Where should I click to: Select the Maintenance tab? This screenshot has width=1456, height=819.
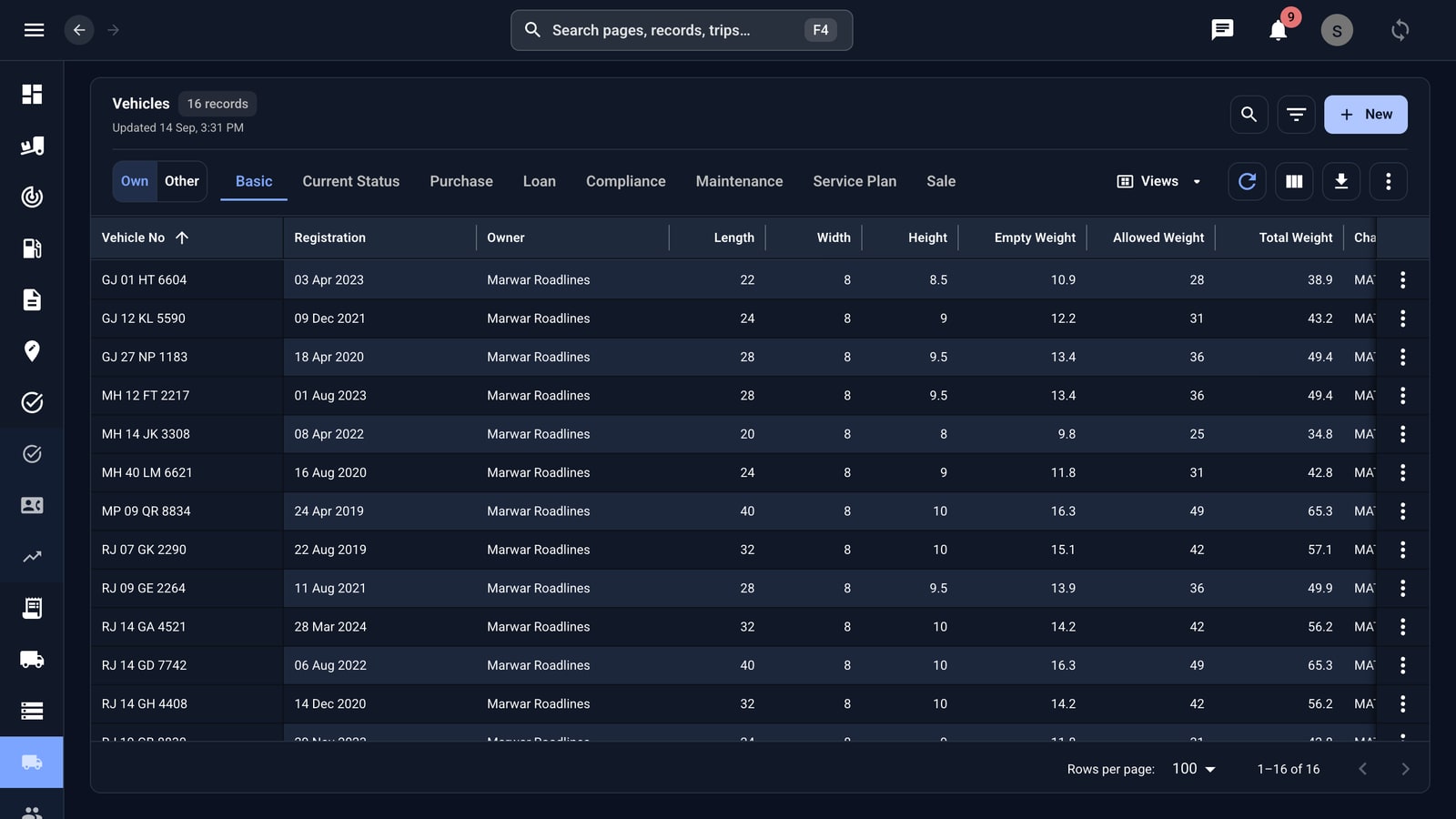tap(739, 181)
